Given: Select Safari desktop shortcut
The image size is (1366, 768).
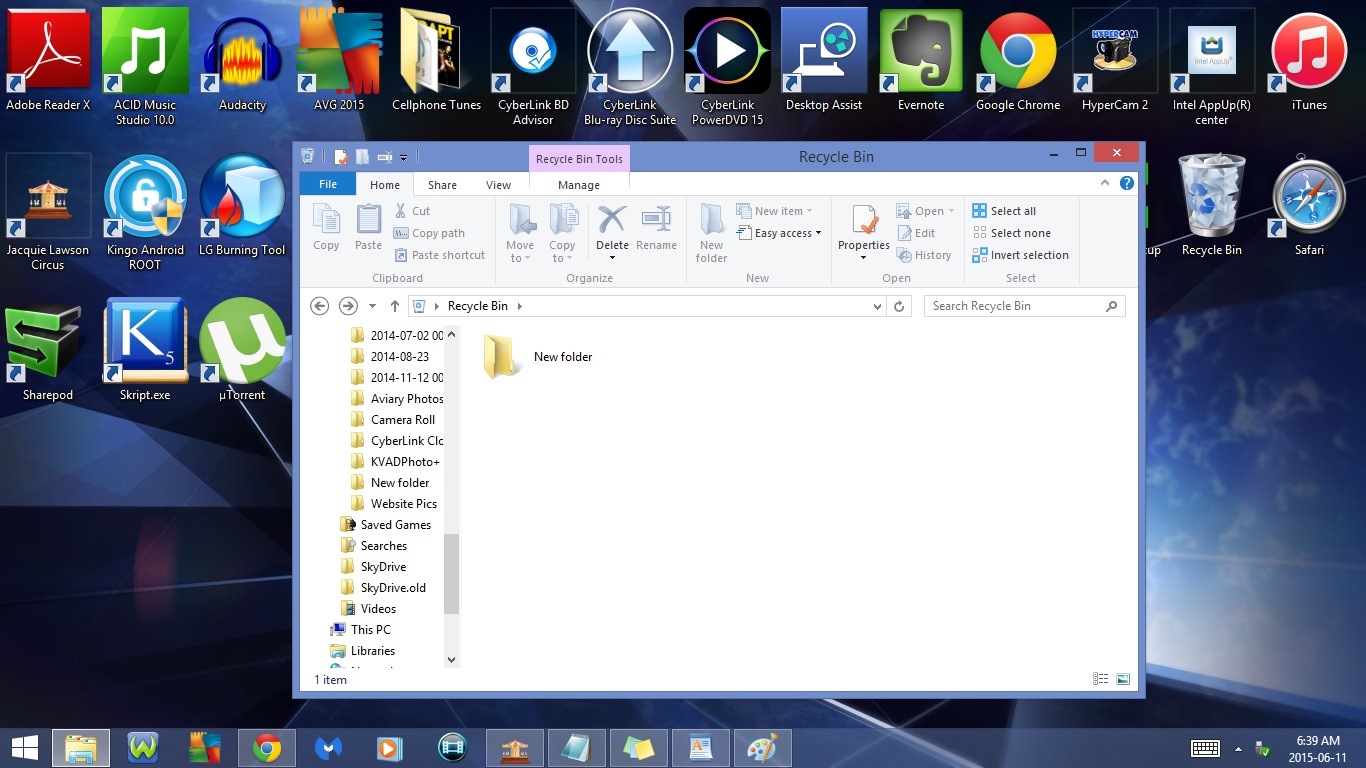Looking at the screenshot, I should point(1309,205).
